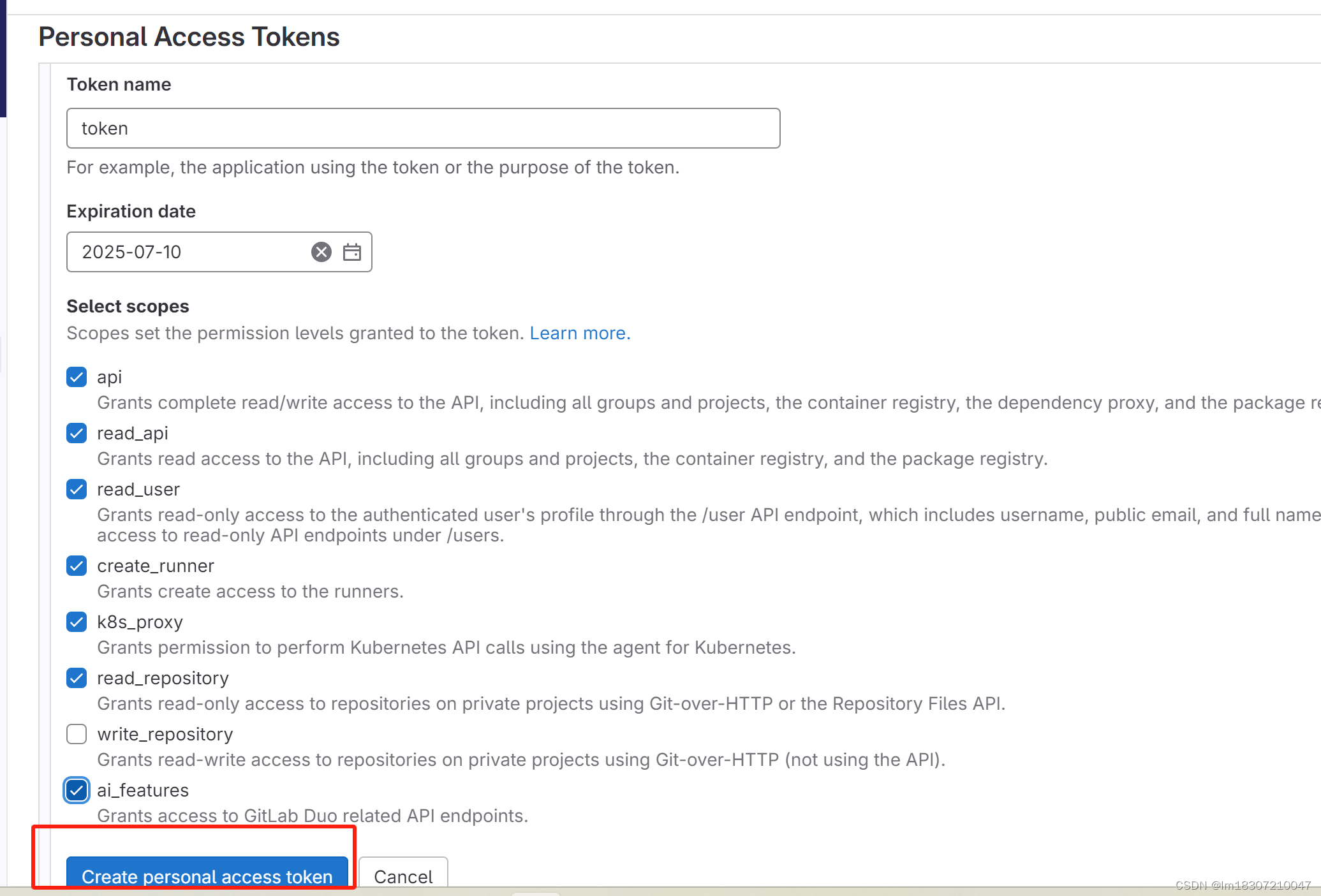The image size is (1321, 896).
Task: Disable the read_api scope checkbox
Action: coord(77,432)
